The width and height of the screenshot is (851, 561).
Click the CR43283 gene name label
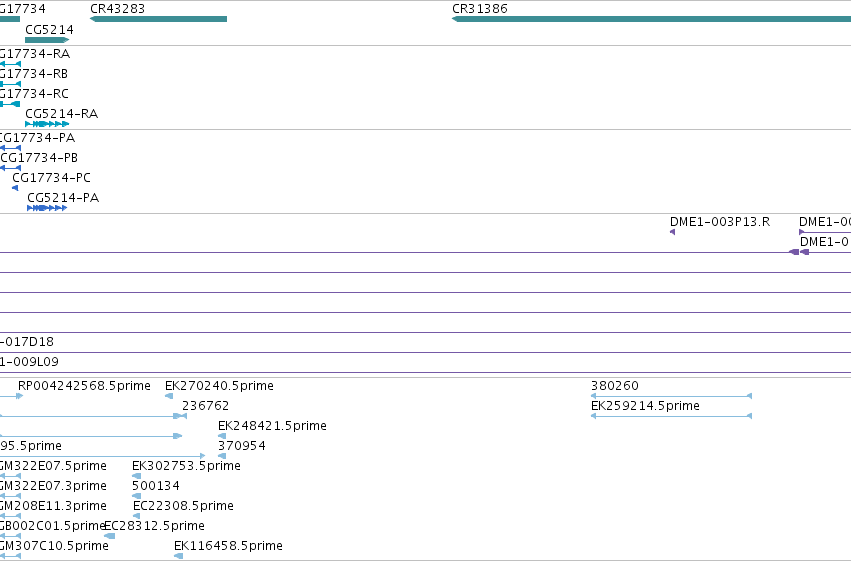click(x=117, y=9)
